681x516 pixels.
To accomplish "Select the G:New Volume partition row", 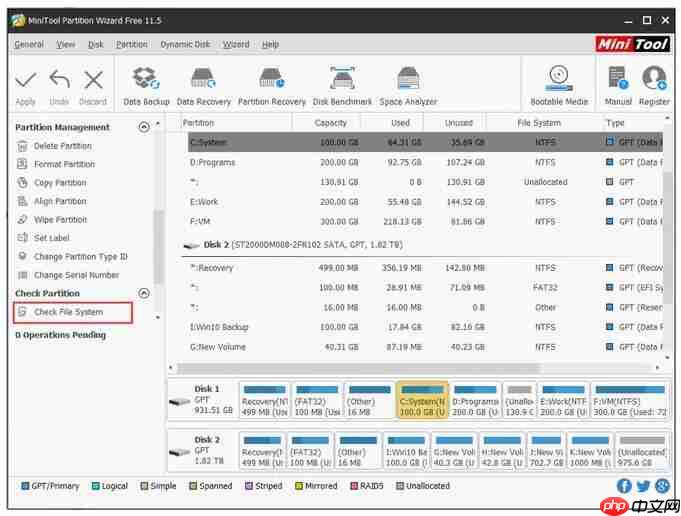I will tap(425, 347).
